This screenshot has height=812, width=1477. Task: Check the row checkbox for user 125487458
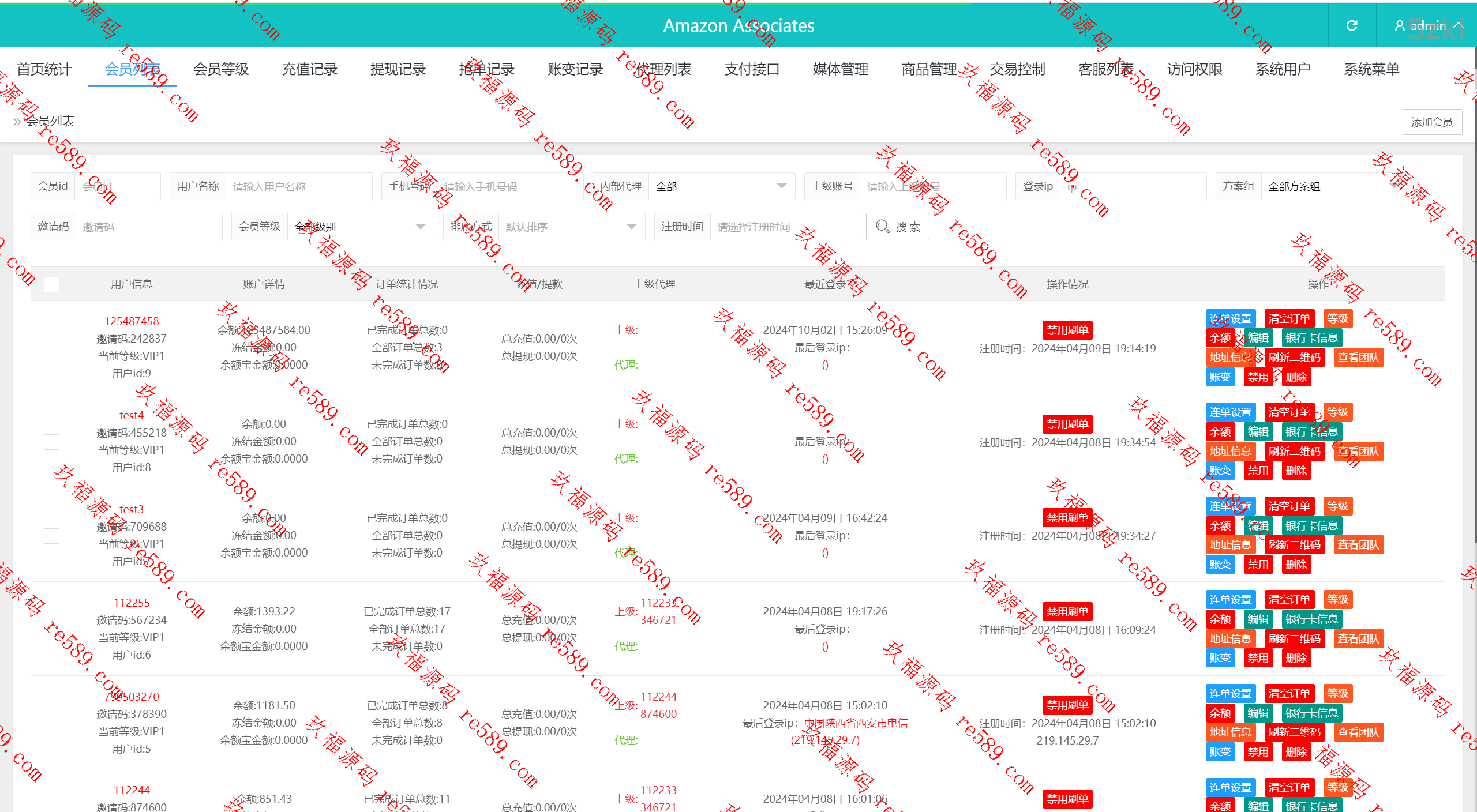51,348
